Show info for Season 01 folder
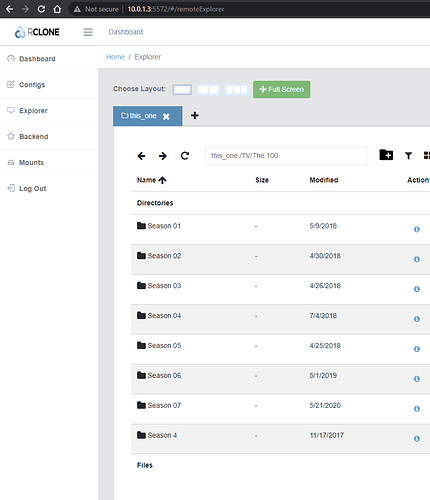The height and width of the screenshot is (500, 430). pyautogui.click(x=417, y=229)
